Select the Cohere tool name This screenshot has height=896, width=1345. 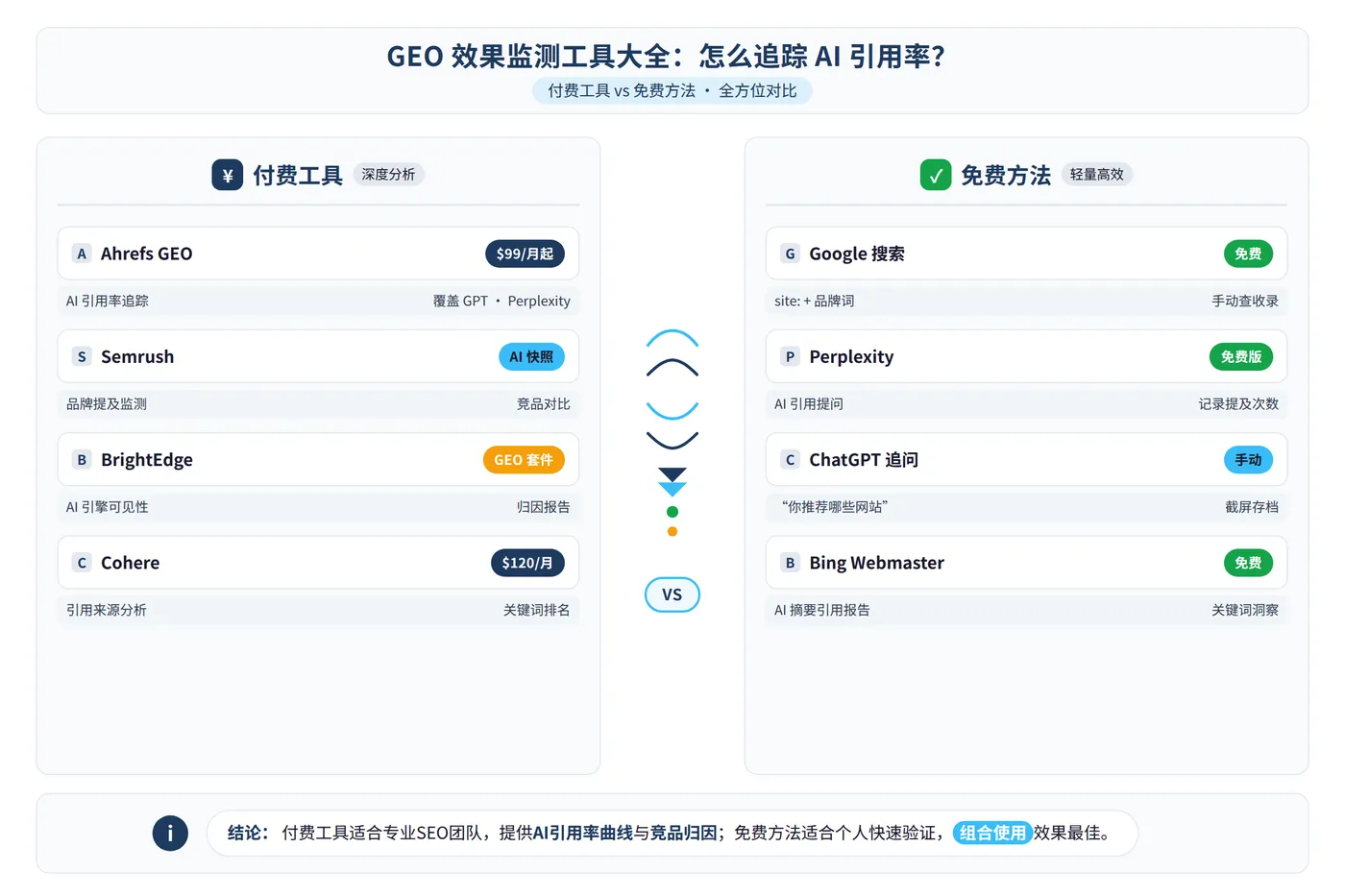coord(131,563)
